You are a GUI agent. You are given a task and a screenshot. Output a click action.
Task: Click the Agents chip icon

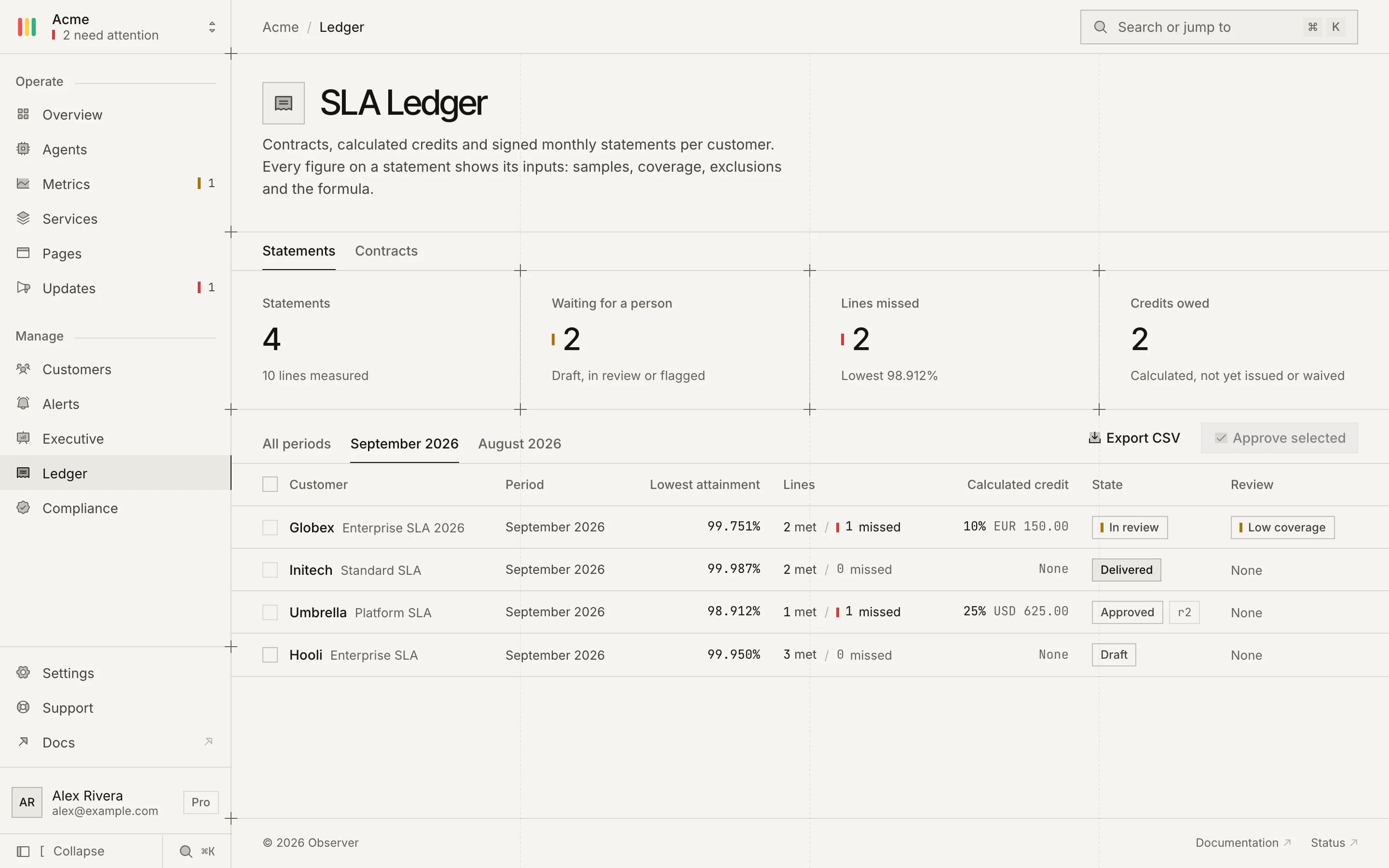click(23, 149)
